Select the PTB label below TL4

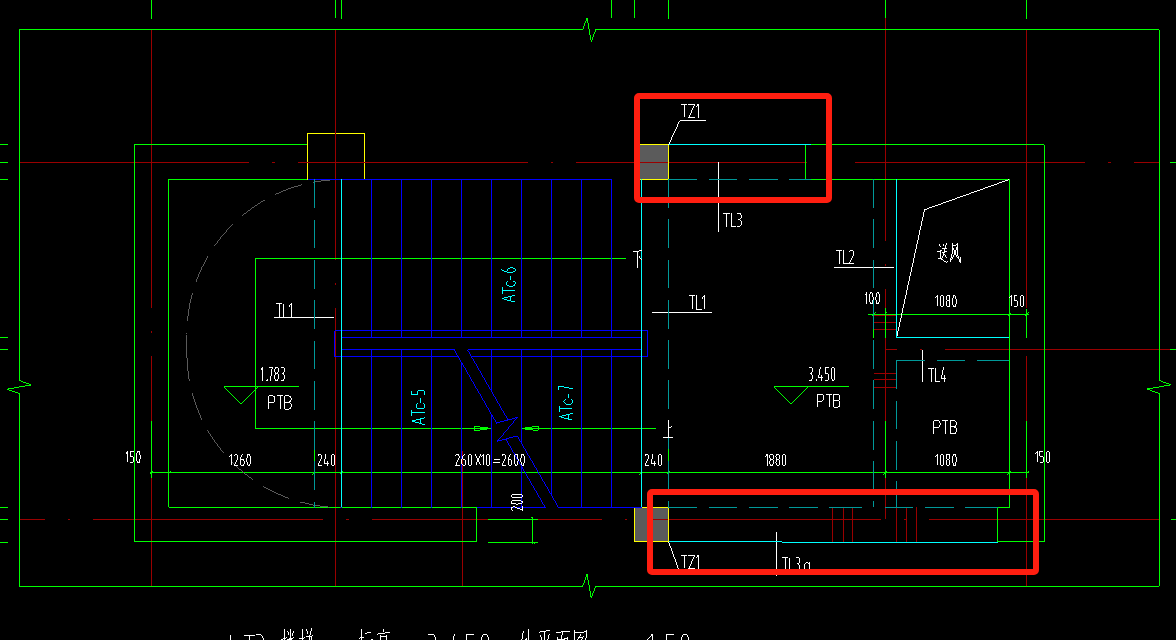(x=944, y=427)
